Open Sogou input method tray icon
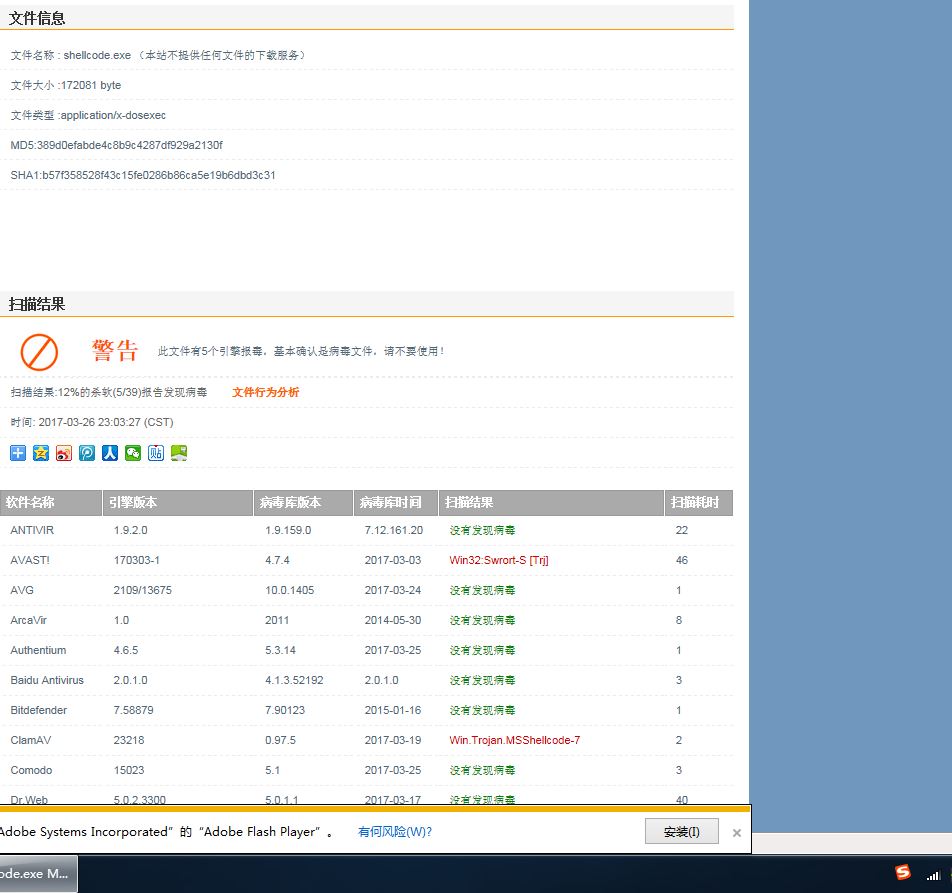 [x=903, y=873]
